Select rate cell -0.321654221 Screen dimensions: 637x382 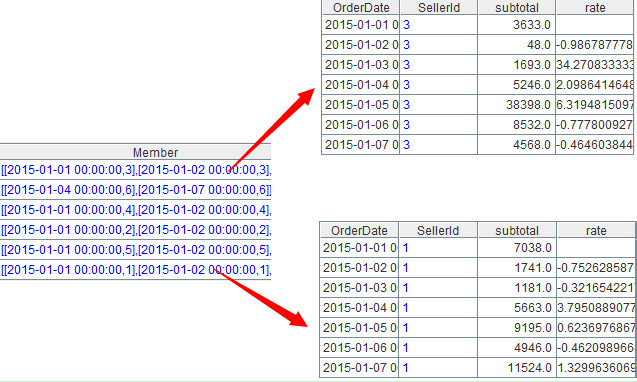pyautogui.click(x=596, y=288)
